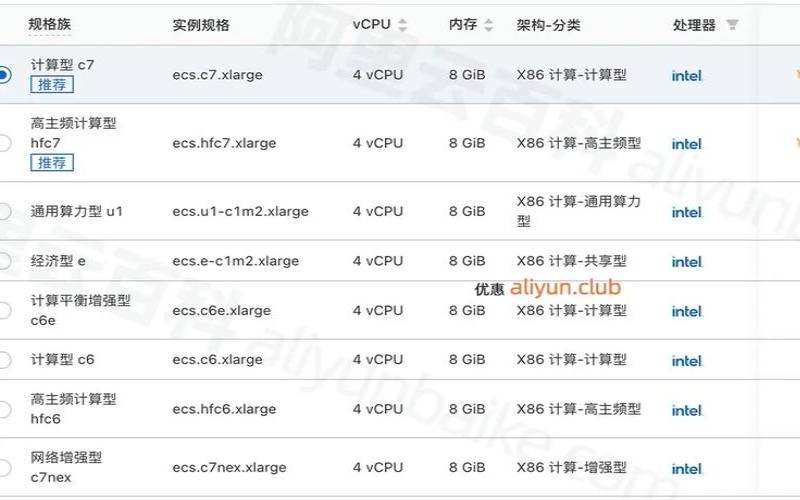Select the ecs.hfc7.xlarge radio button
This screenshot has width=800, height=500.
click(4, 143)
